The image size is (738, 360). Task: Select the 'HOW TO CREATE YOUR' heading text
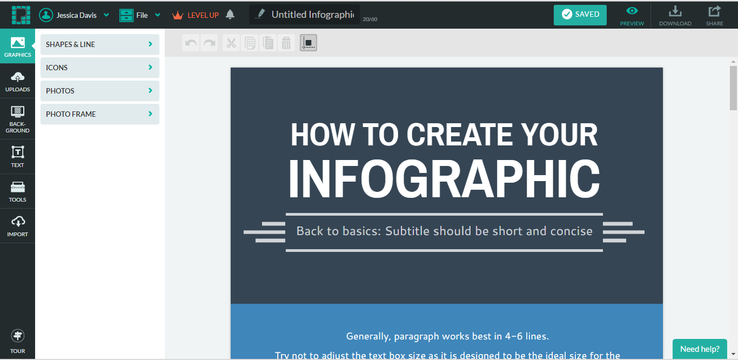(444, 135)
